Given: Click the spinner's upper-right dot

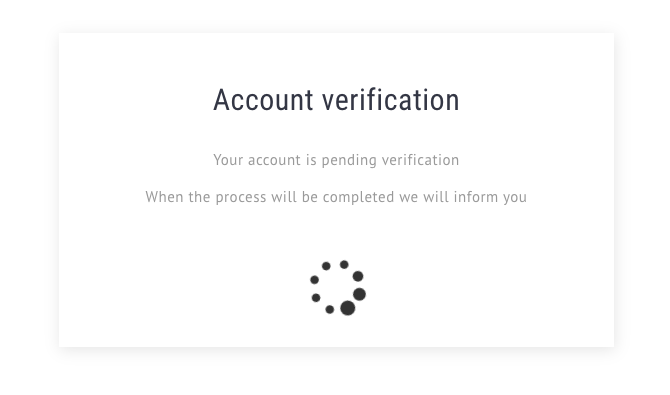Looking at the screenshot, I should coord(358,276).
